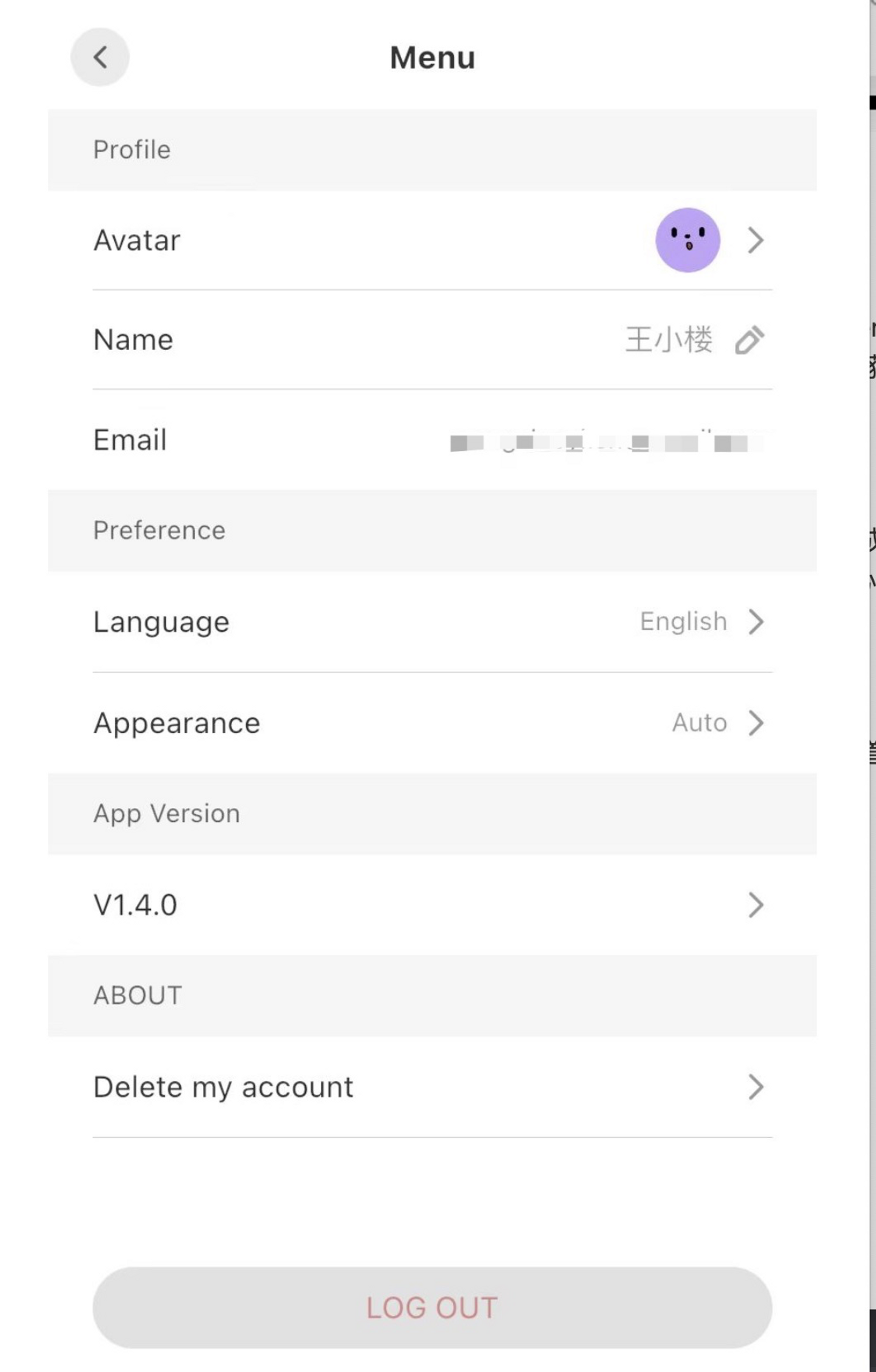Tap the purple avatar face image
This screenshot has width=876, height=1372.
[x=687, y=240]
